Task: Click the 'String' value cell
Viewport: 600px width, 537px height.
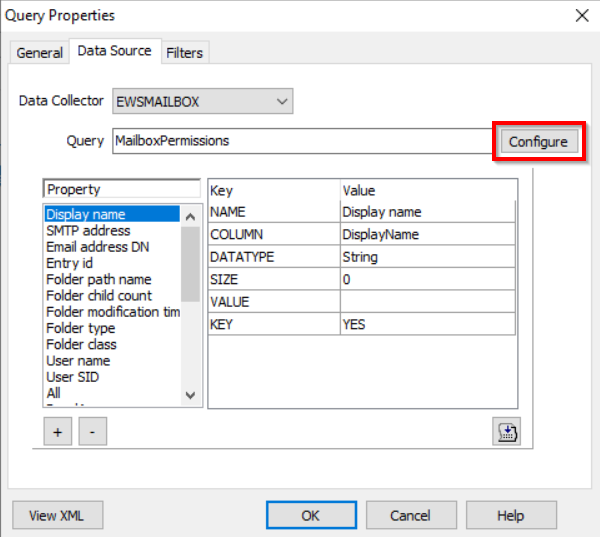Action: [x=427, y=257]
